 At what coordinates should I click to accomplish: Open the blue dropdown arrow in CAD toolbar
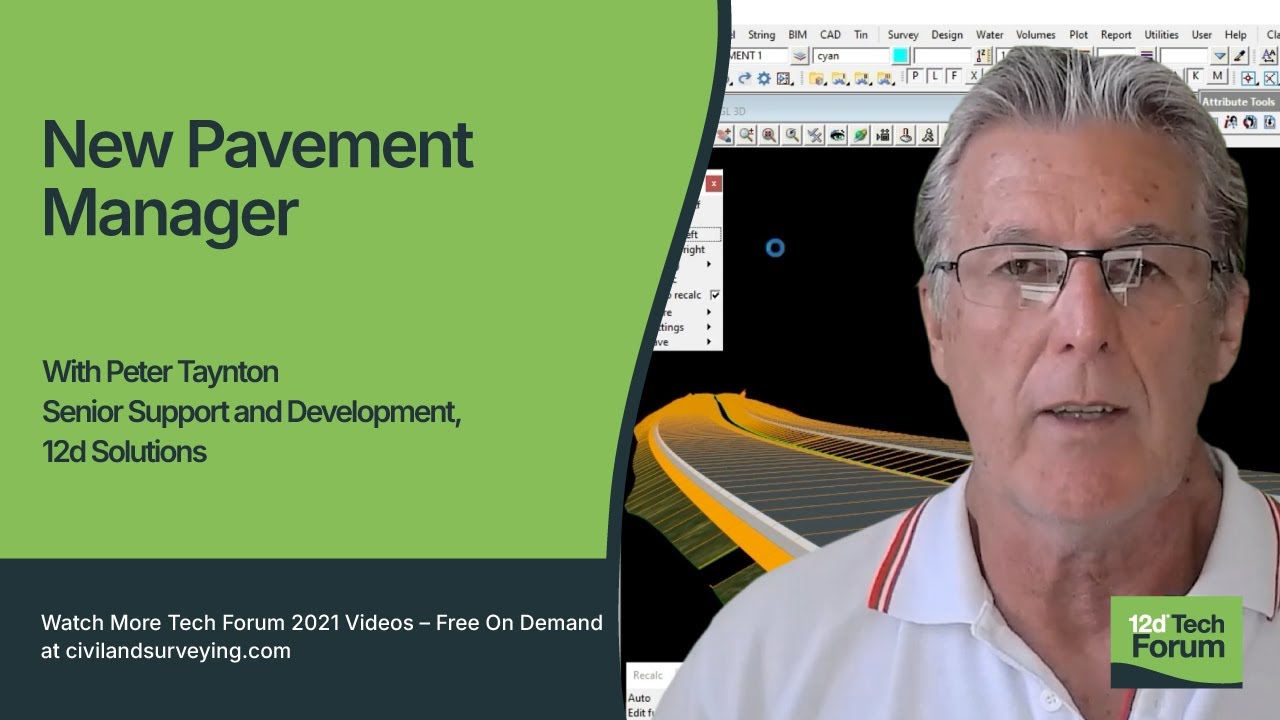[x=1220, y=56]
